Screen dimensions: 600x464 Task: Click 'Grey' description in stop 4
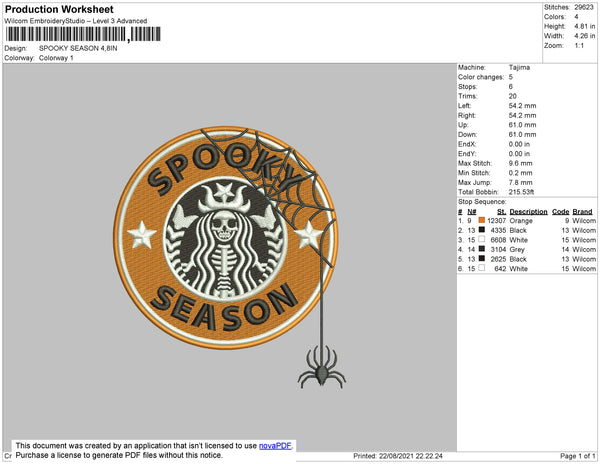tap(517, 249)
